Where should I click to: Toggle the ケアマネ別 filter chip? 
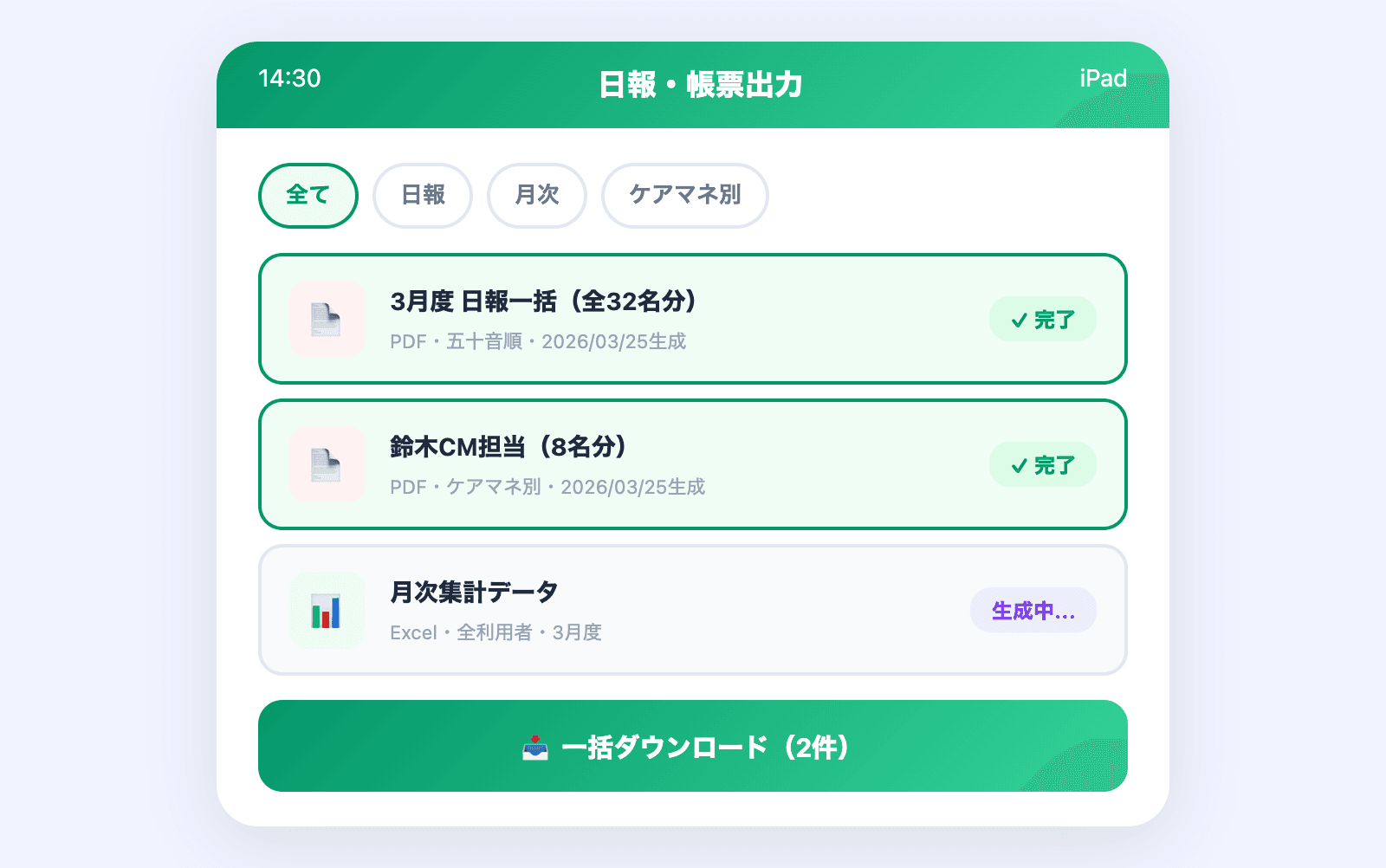pos(684,196)
